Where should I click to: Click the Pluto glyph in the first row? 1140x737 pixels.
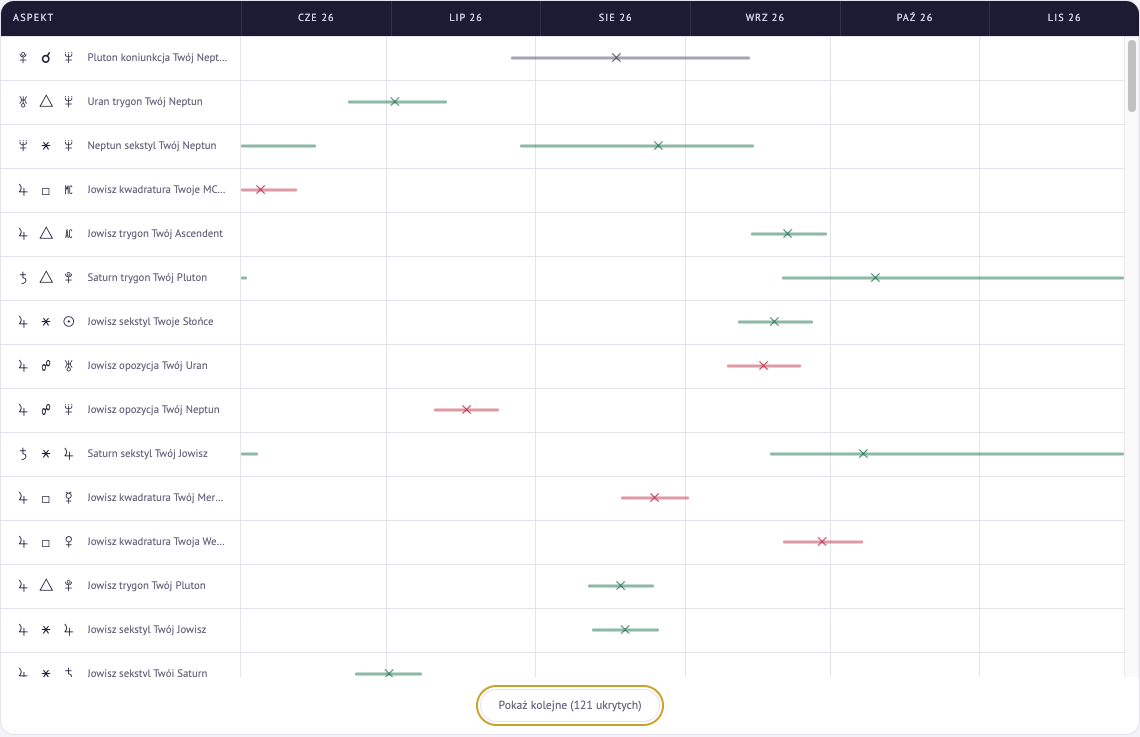click(23, 57)
